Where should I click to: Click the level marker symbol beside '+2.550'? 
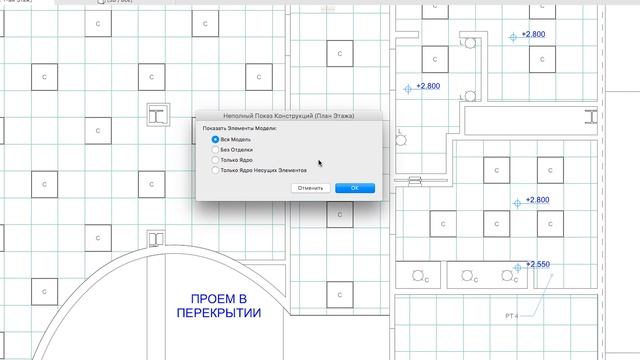(x=518, y=268)
